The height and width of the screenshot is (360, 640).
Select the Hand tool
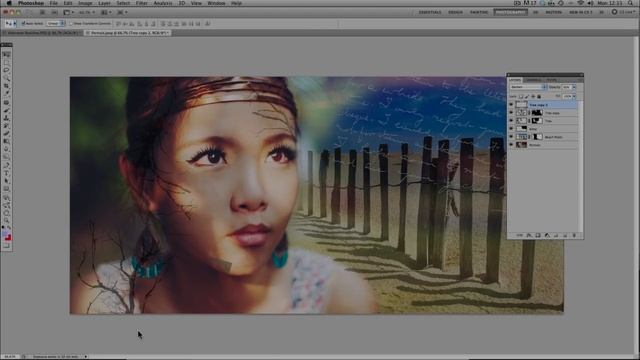tap(7, 213)
